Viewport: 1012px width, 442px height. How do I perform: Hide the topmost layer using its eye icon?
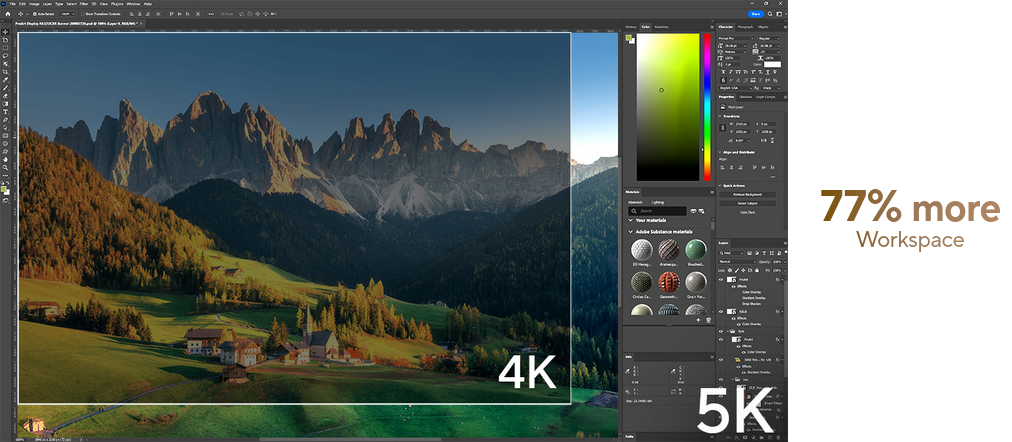click(x=721, y=282)
